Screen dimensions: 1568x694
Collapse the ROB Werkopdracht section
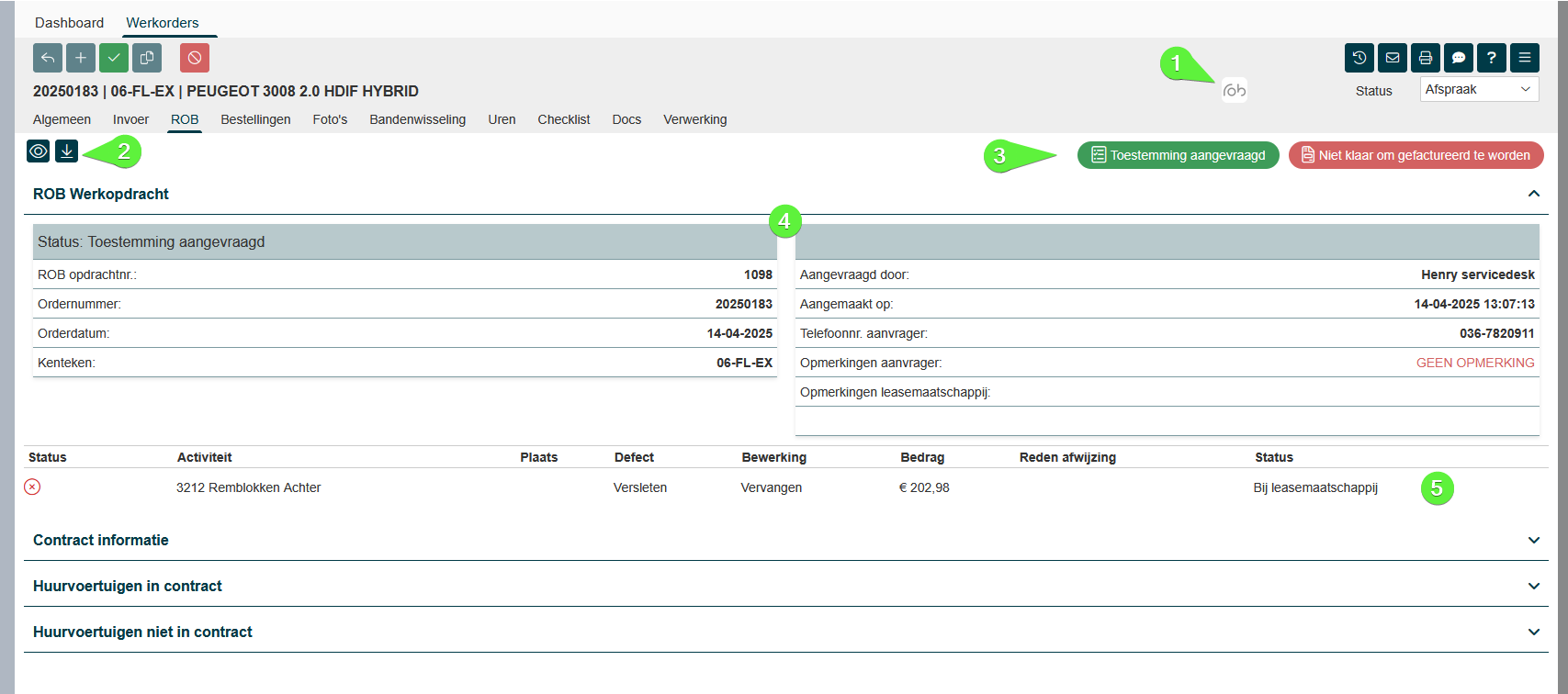1533,194
